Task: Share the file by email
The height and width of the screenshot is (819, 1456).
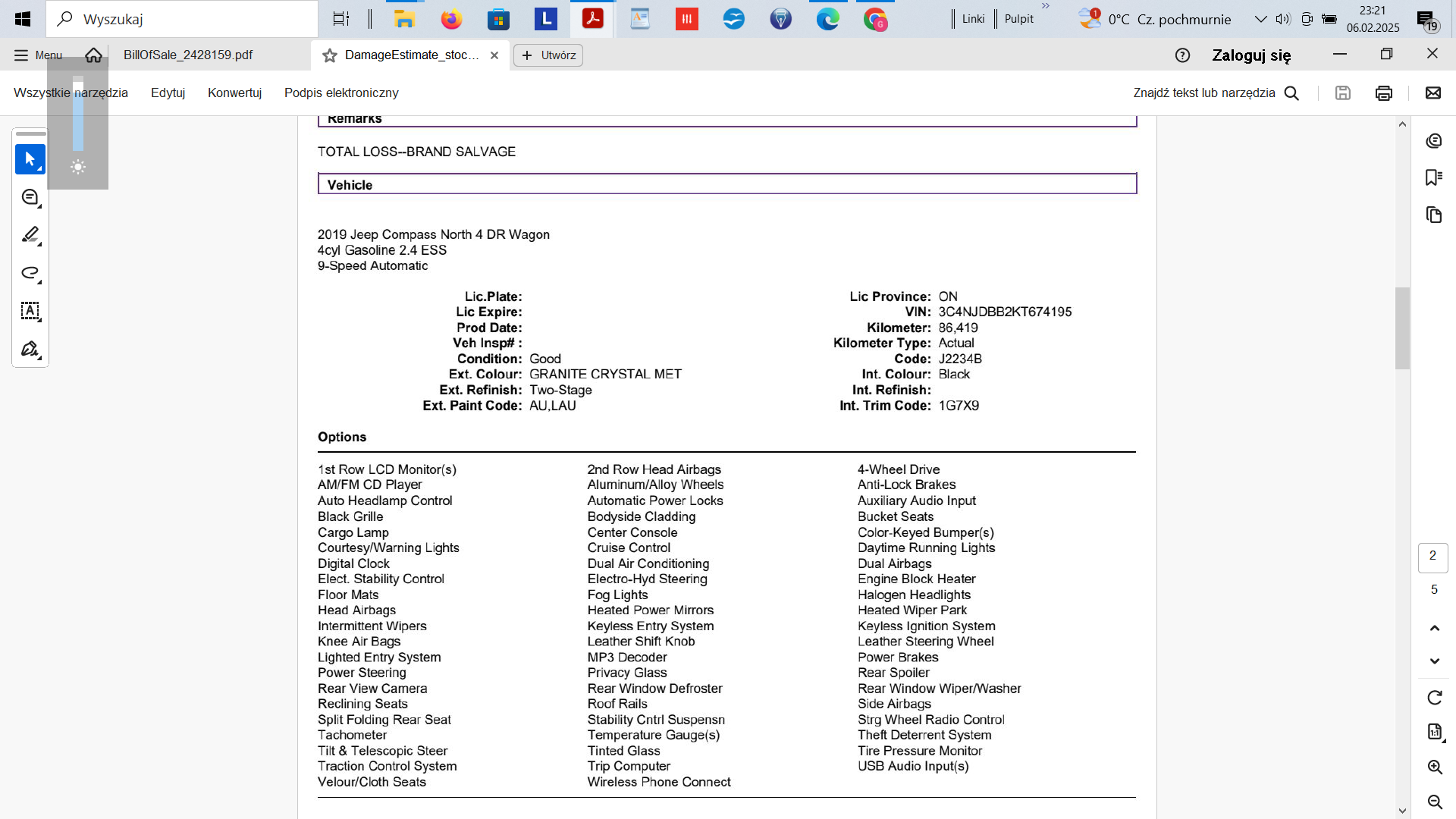Action: 1432,93
